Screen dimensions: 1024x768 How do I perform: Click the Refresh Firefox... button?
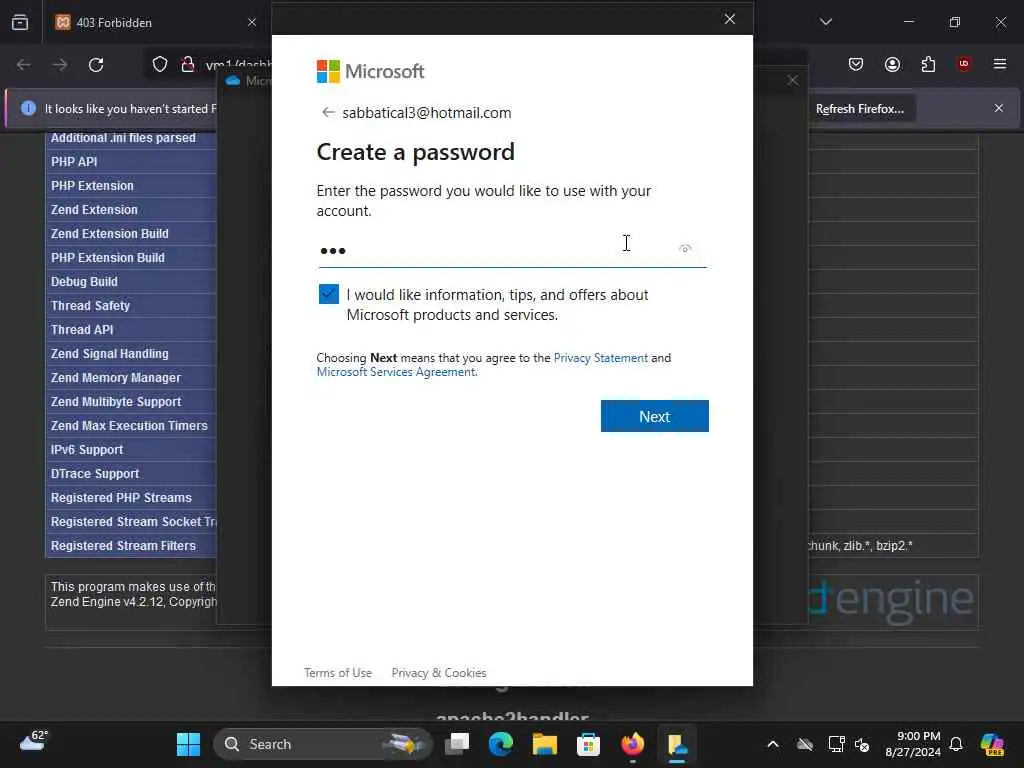pyautogui.click(x=860, y=108)
